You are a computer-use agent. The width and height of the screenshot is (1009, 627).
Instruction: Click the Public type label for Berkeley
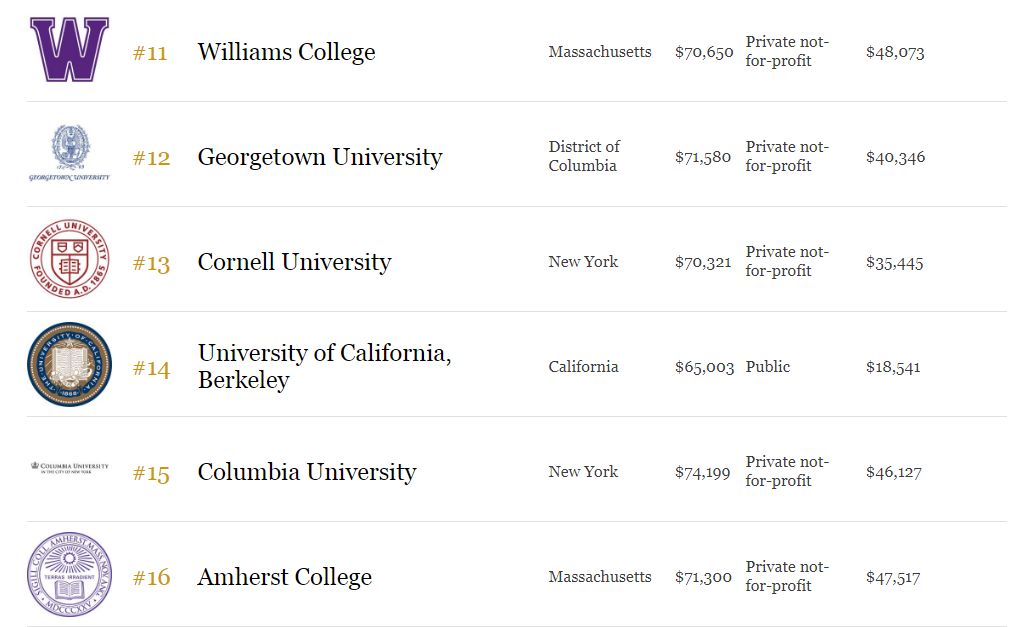tap(768, 366)
